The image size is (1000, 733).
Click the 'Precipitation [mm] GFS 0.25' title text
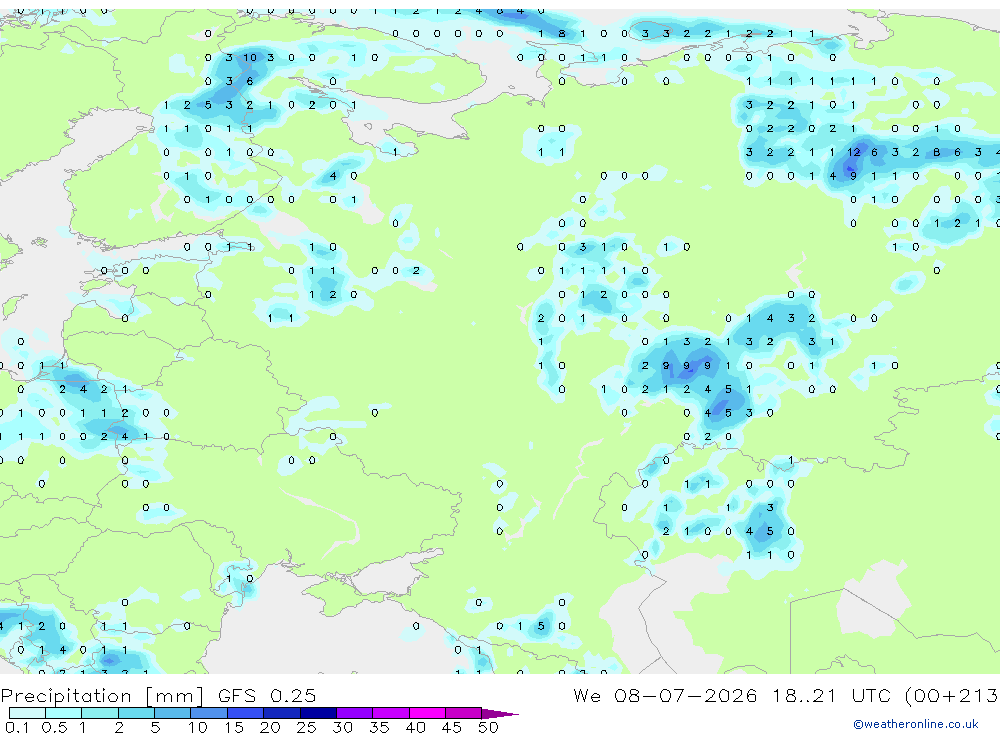point(158,696)
